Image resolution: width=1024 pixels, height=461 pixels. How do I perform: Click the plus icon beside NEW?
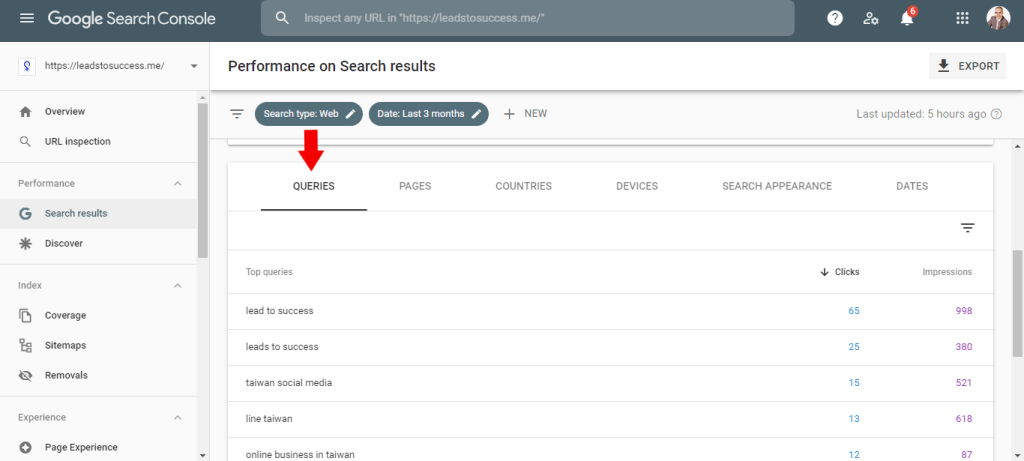[x=509, y=114]
